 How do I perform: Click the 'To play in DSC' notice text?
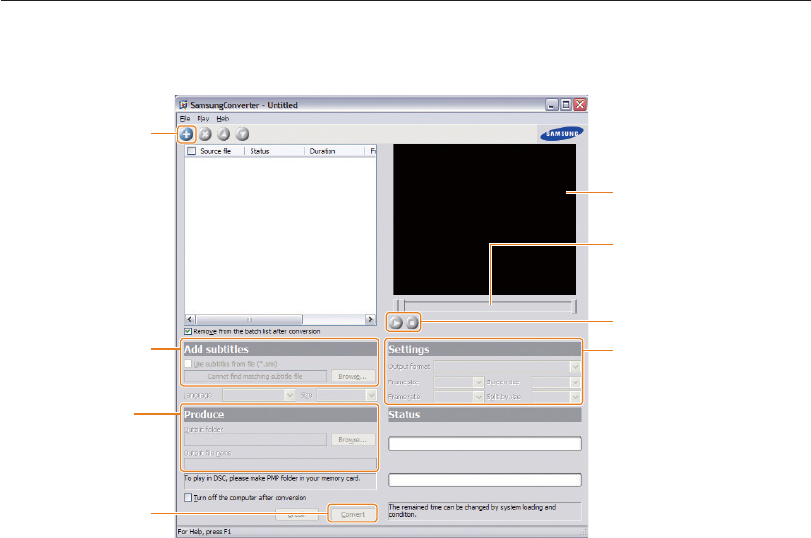click(272, 479)
